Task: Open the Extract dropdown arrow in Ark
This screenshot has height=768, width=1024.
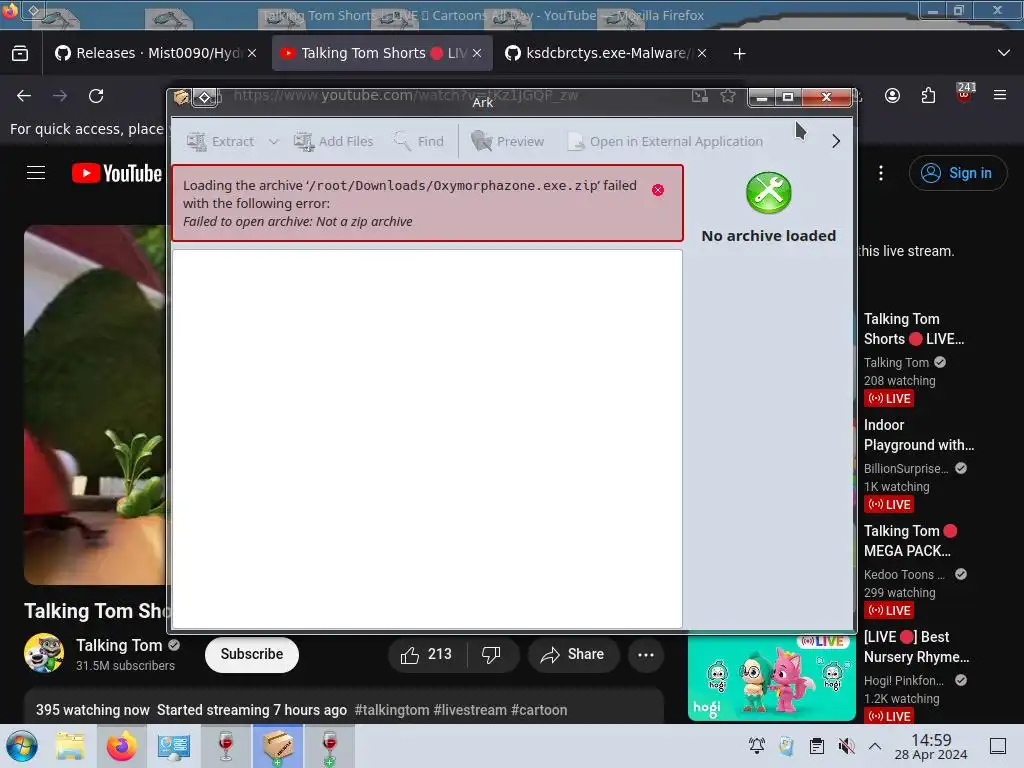Action: pos(274,141)
